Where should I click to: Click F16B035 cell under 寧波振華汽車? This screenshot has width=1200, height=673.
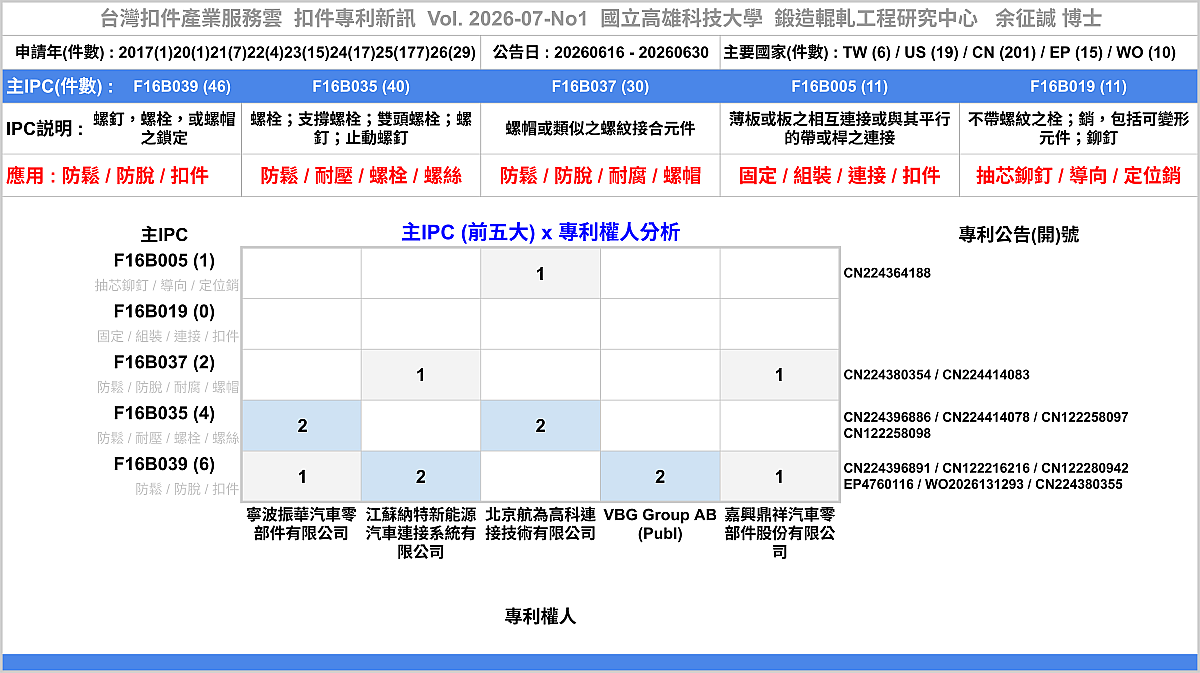pyautogui.click(x=302, y=426)
